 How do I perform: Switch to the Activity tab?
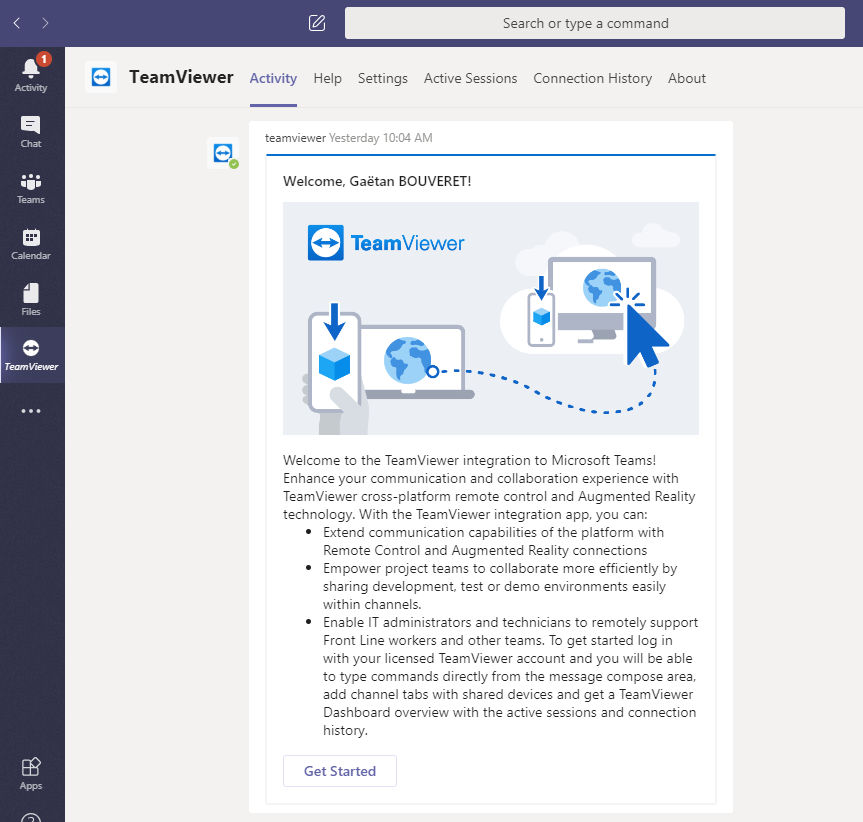[x=273, y=78]
